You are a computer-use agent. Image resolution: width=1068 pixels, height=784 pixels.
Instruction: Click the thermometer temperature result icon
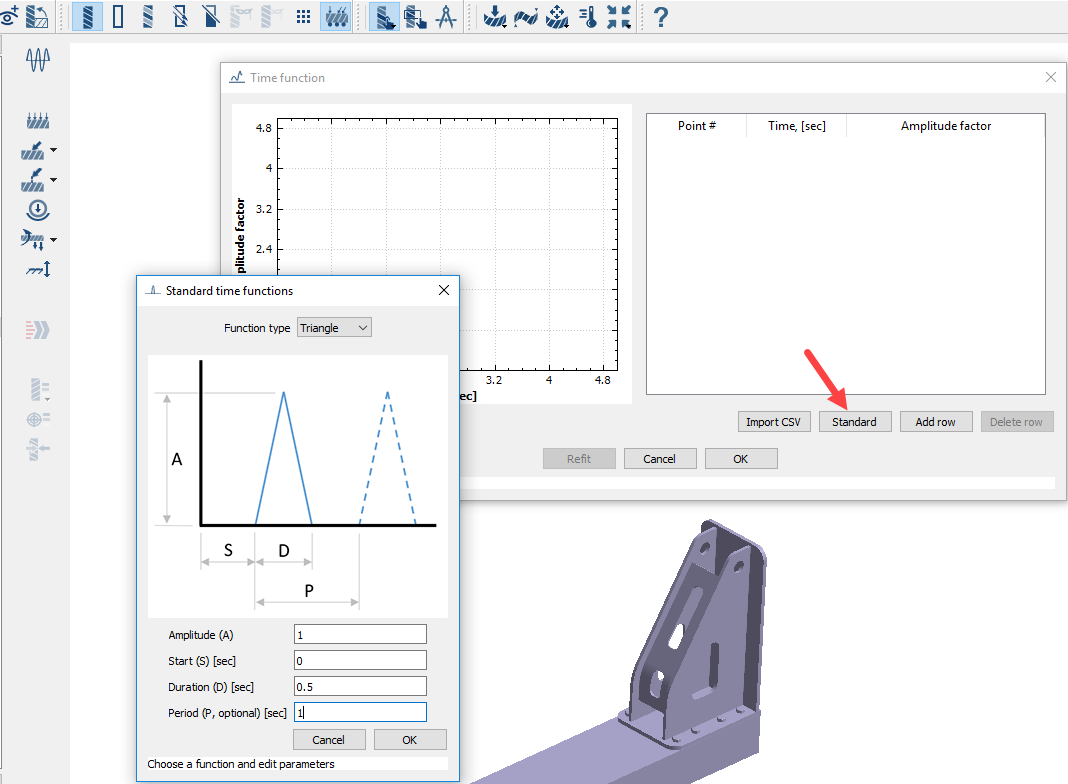[x=588, y=17]
